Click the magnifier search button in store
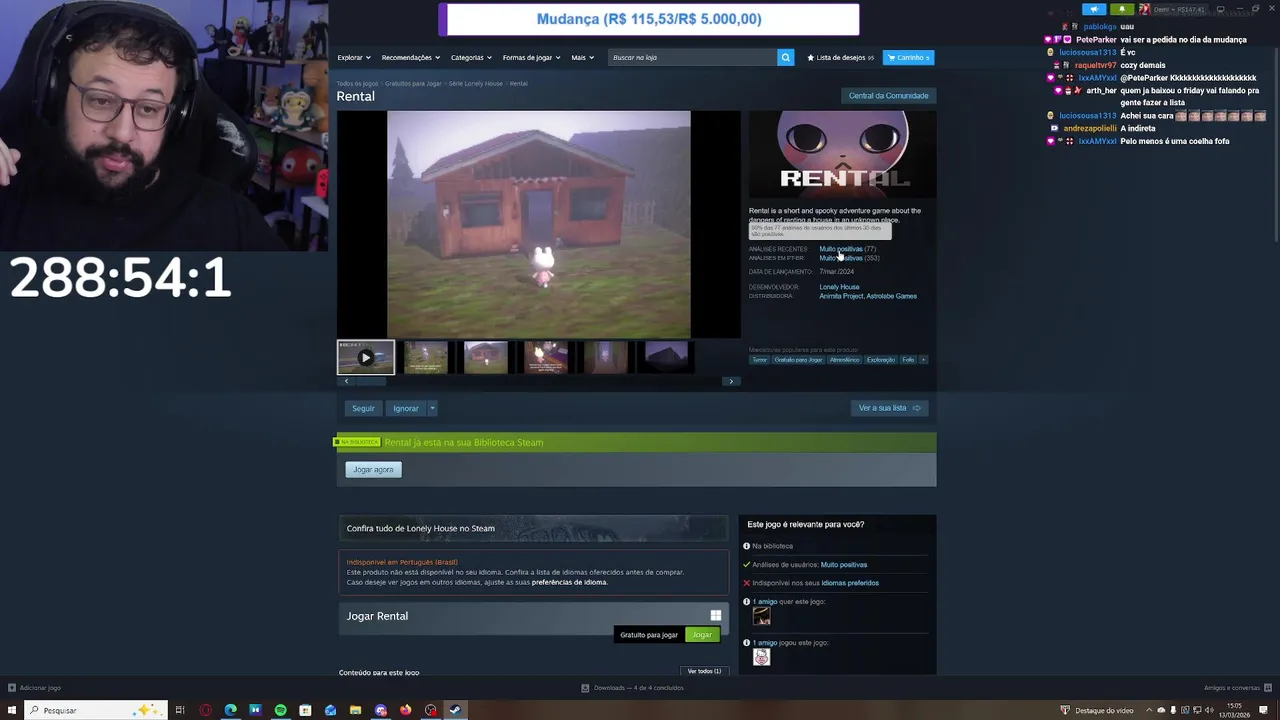 [785, 57]
